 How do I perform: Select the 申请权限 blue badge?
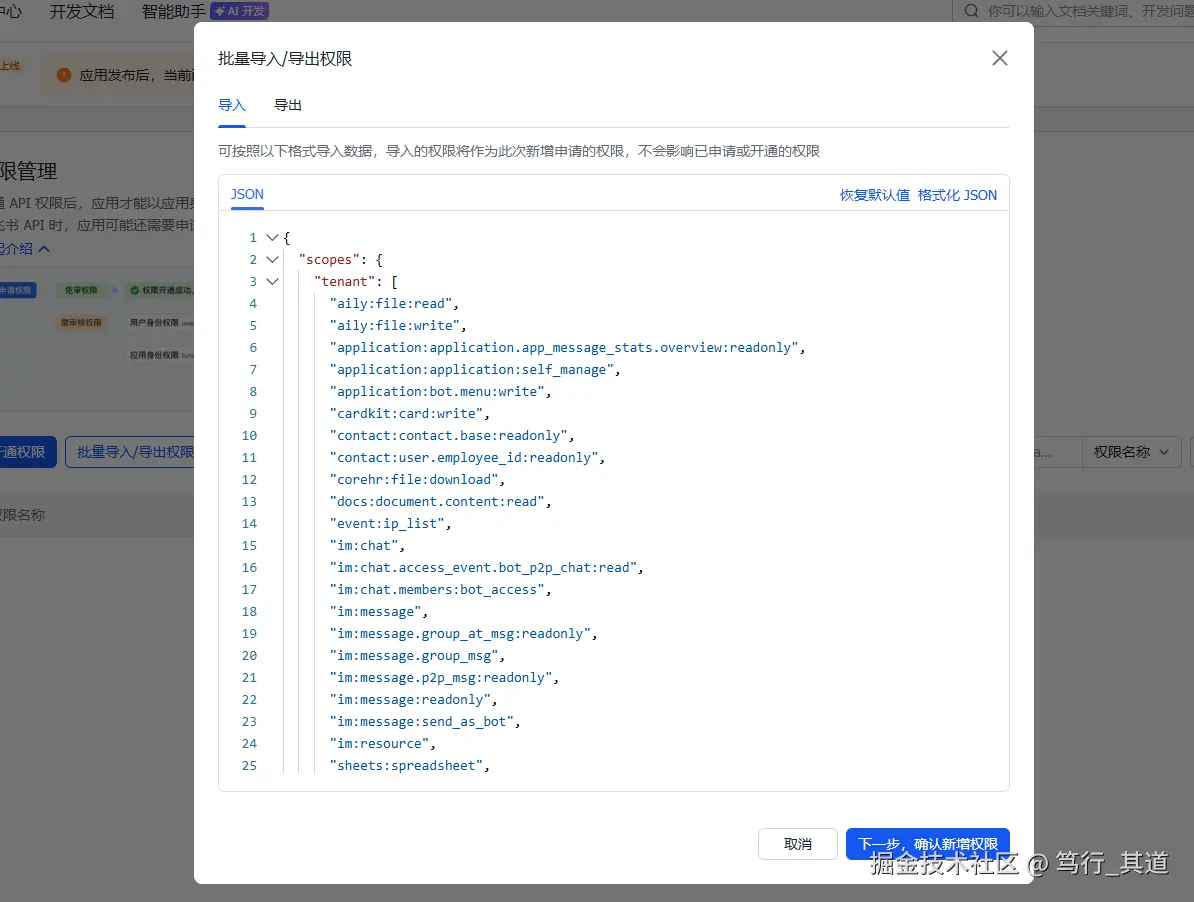(x=14, y=289)
